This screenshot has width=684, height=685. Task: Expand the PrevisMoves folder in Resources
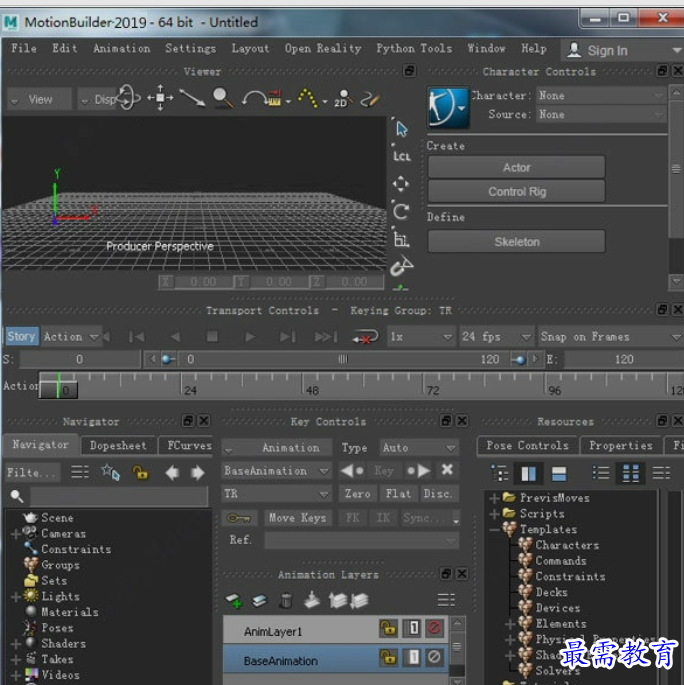tap(494, 498)
